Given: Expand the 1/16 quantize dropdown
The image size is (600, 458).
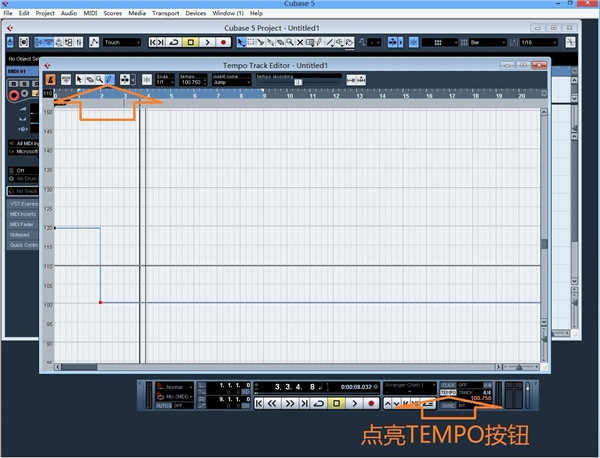Looking at the screenshot, I should pyautogui.click(x=538, y=43).
